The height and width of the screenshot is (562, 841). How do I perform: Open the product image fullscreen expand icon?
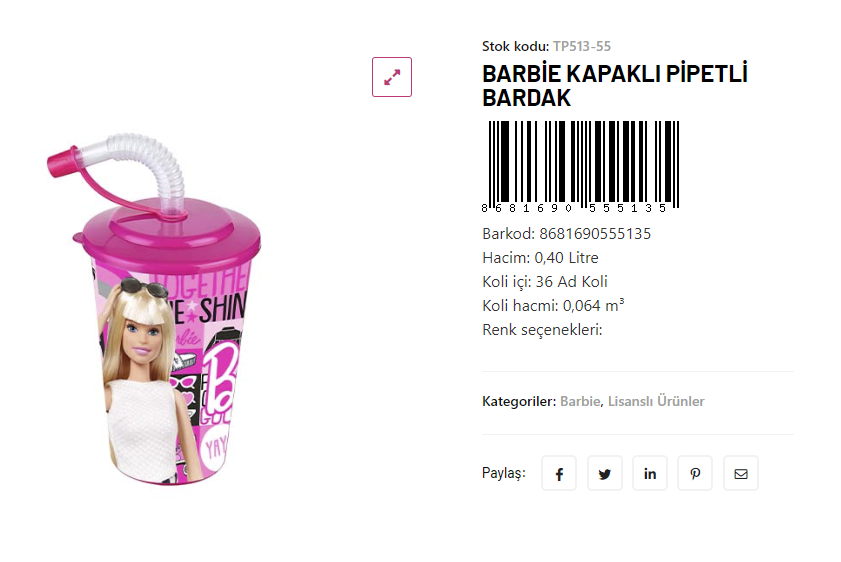click(392, 77)
